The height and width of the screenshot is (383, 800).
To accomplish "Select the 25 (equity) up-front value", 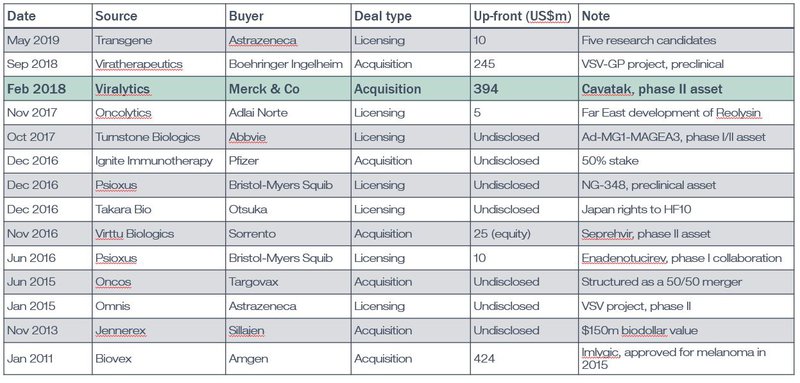I will (x=501, y=234).
